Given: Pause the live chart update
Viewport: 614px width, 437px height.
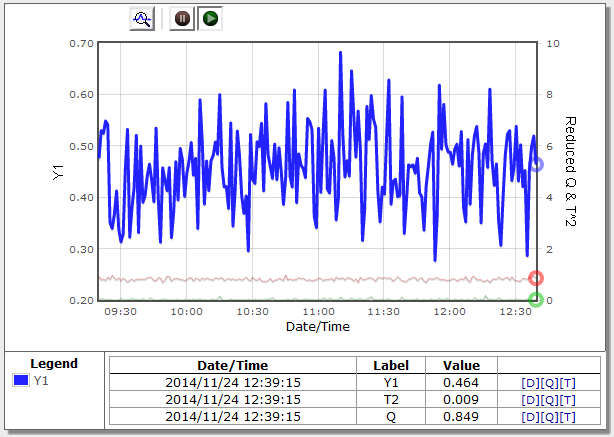Looking at the screenshot, I should point(182,18).
